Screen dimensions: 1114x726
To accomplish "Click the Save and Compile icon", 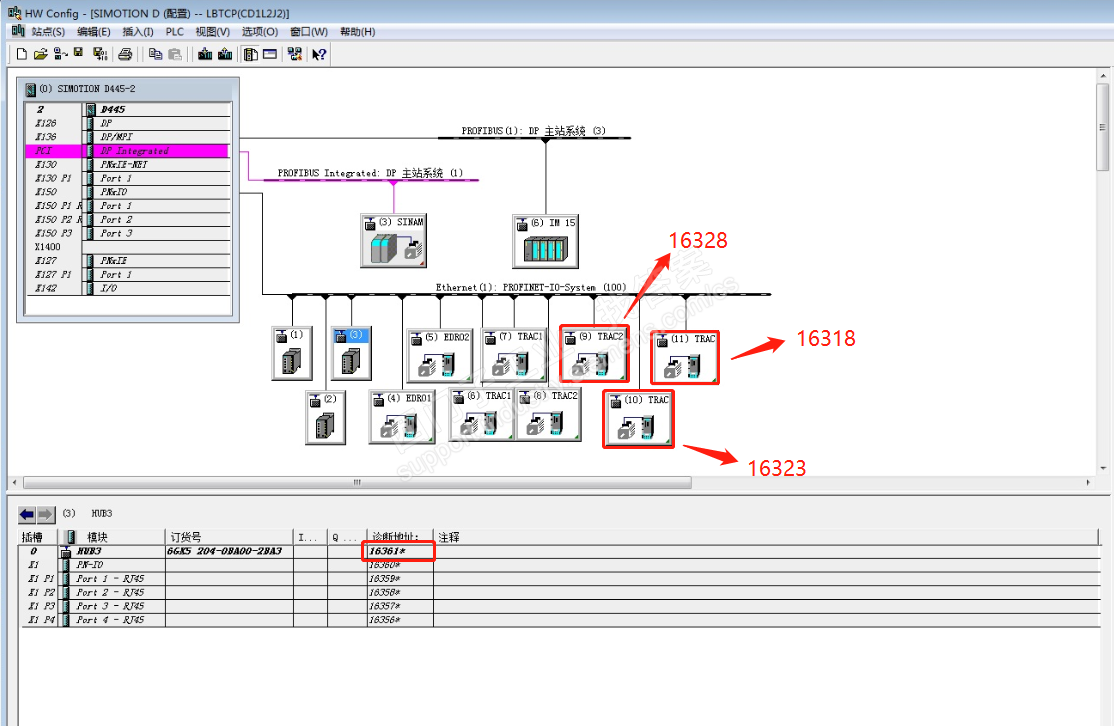I will pos(100,54).
